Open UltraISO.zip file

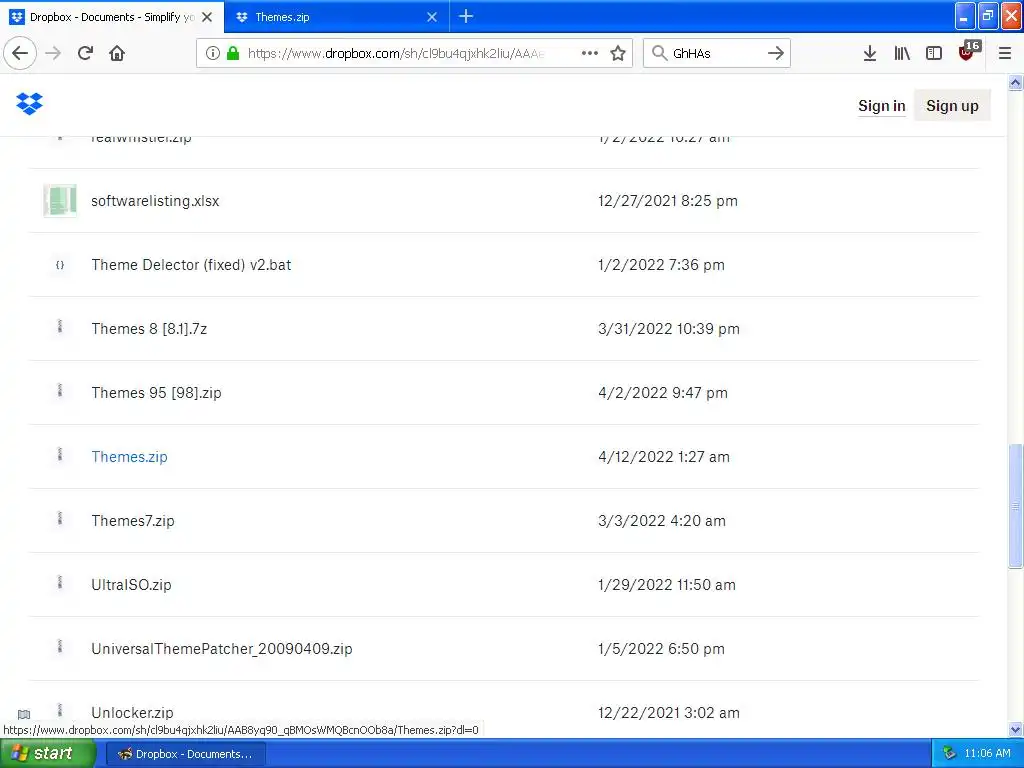131,584
